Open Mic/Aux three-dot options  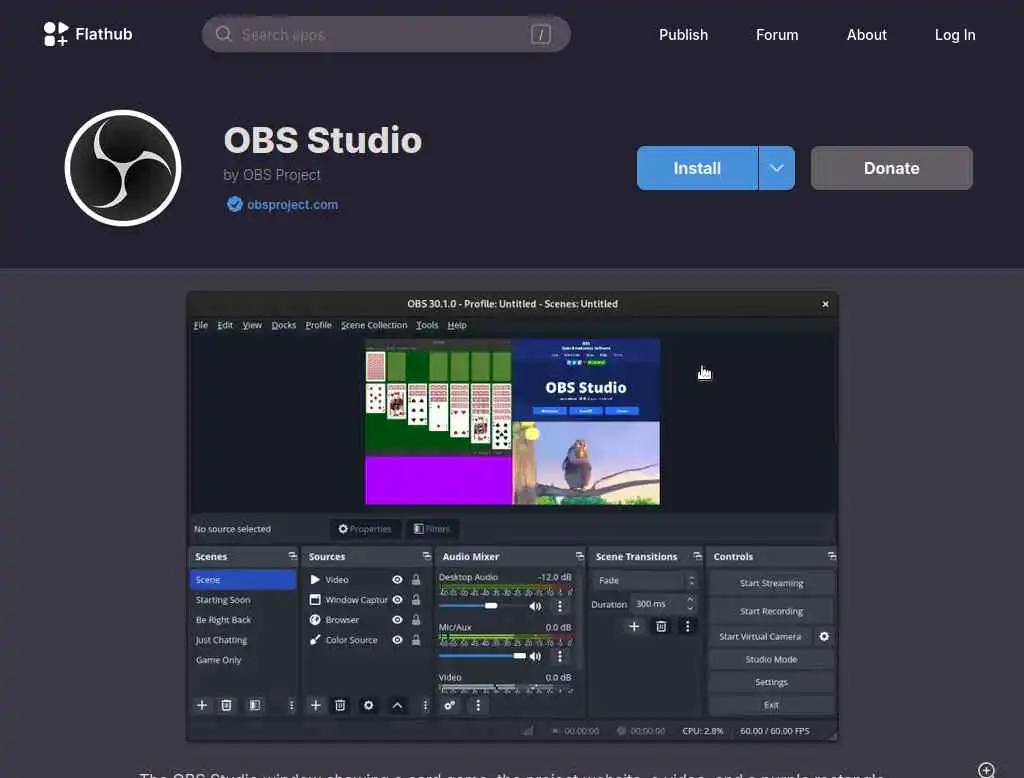coord(560,656)
